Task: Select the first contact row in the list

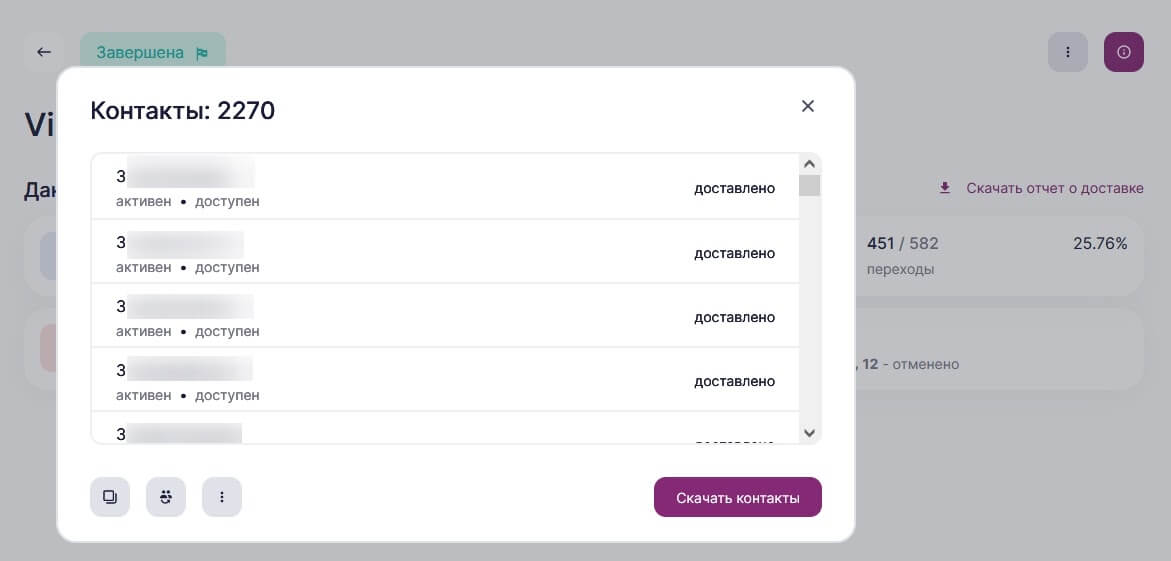Action: click(445, 187)
